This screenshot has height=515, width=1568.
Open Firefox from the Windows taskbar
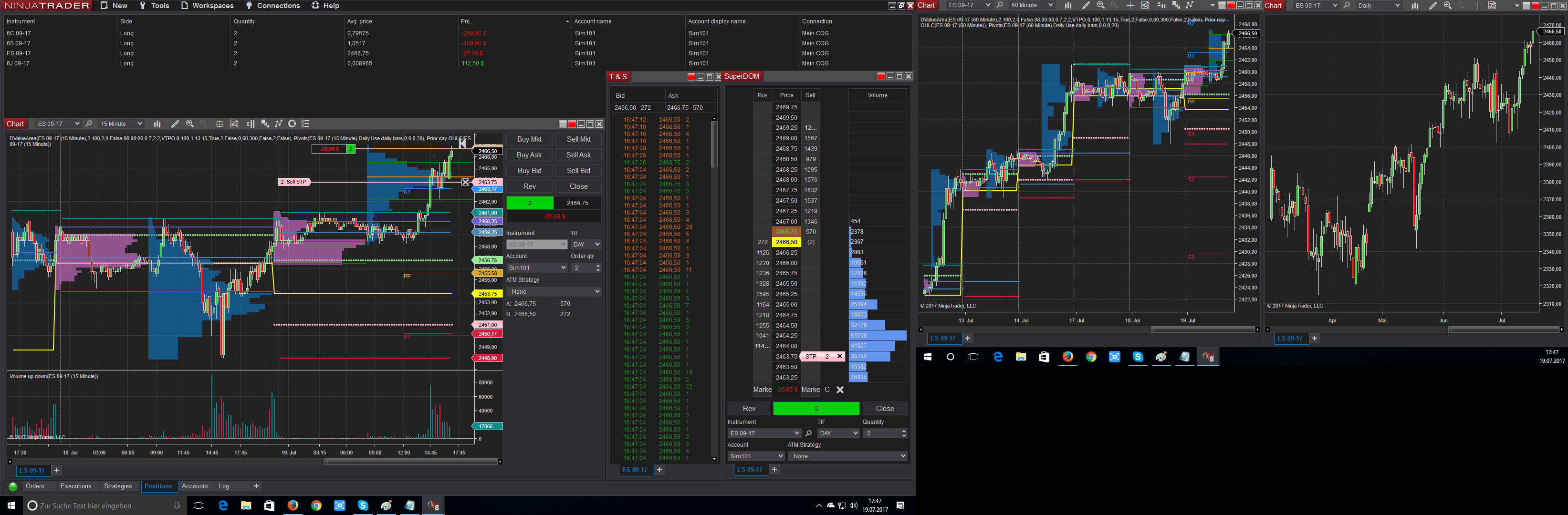[x=293, y=506]
